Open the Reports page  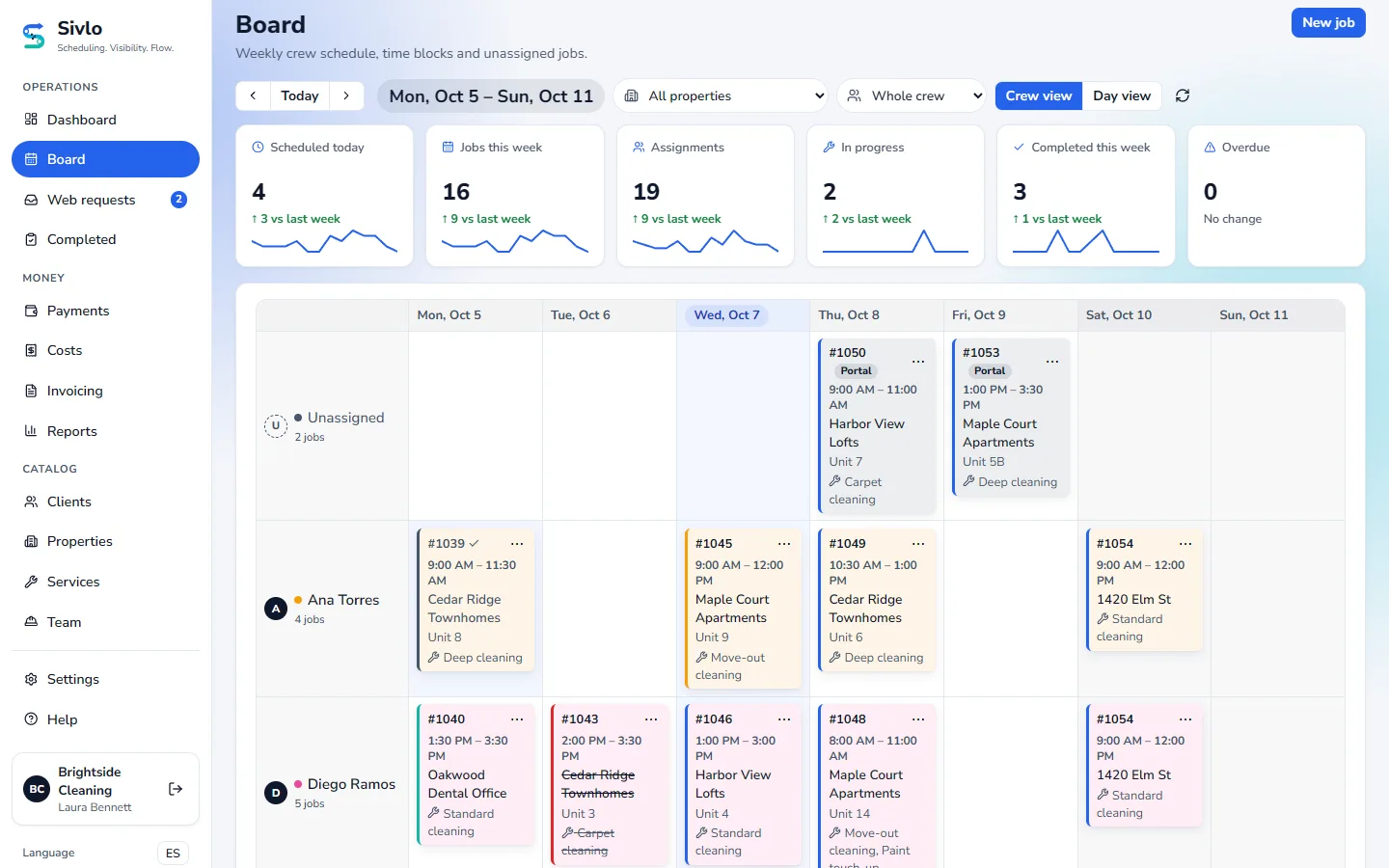click(105, 431)
